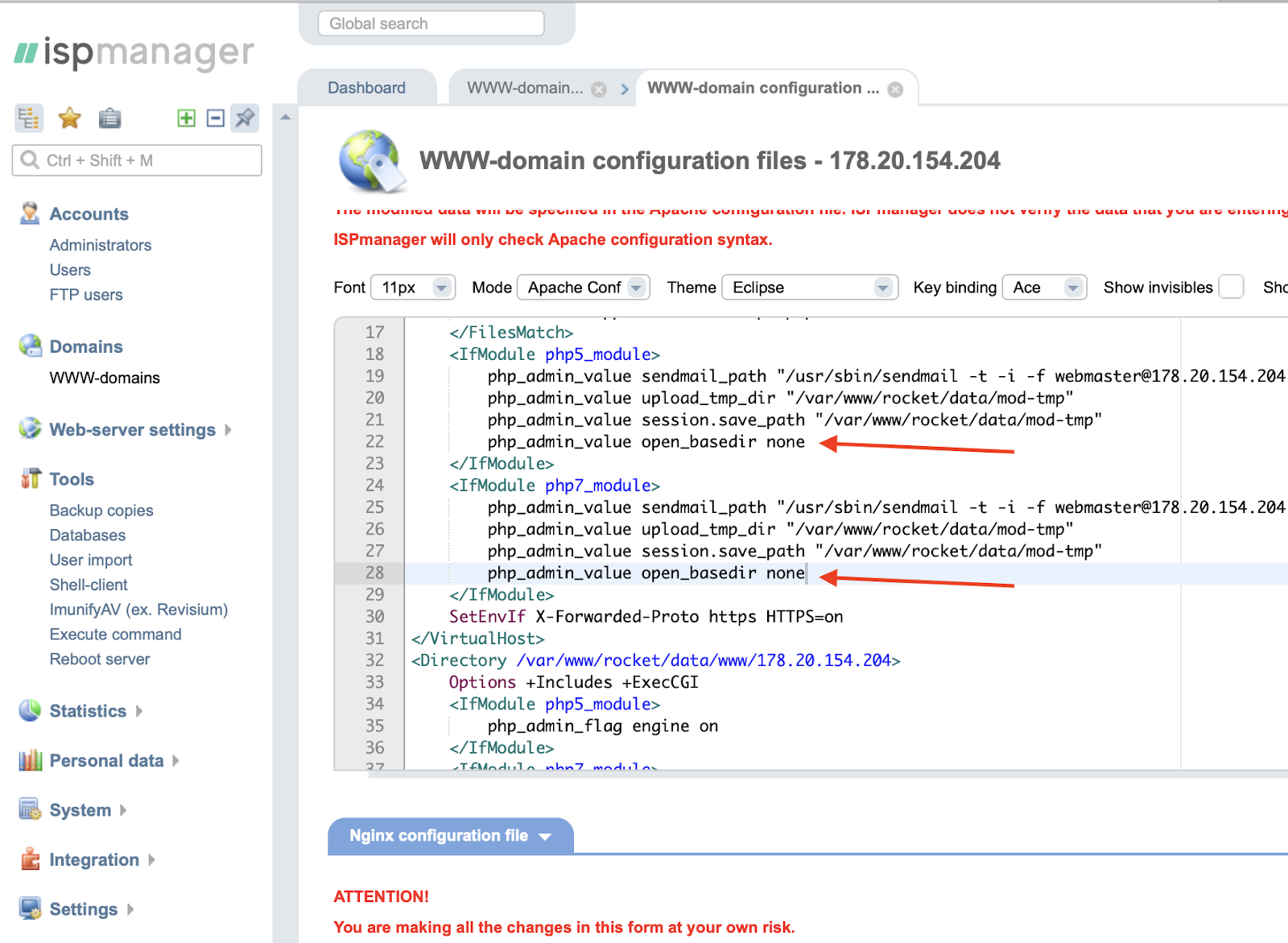Expand the Statistics section
Image resolution: width=1288 pixels, height=943 pixels.
[x=139, y=711]
